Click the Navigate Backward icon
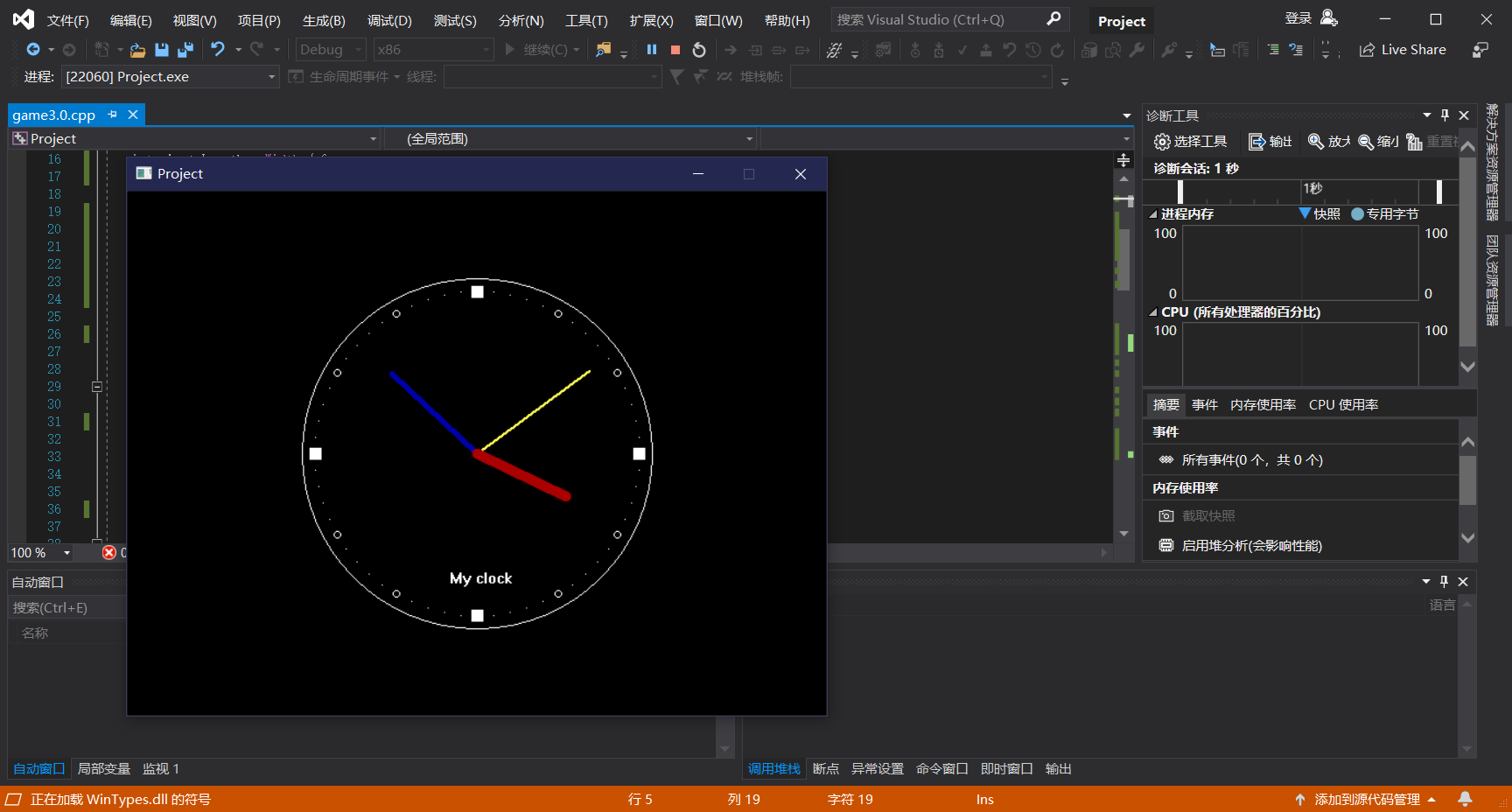Viewport: 1512px width, 812px height. pyautogui.click(x=33, y=50)
